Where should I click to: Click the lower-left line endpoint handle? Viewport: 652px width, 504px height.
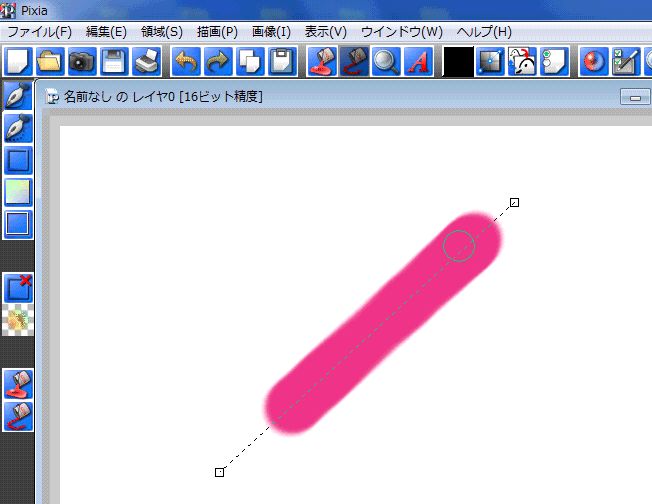pyautogui.click(x=220, y=472)
